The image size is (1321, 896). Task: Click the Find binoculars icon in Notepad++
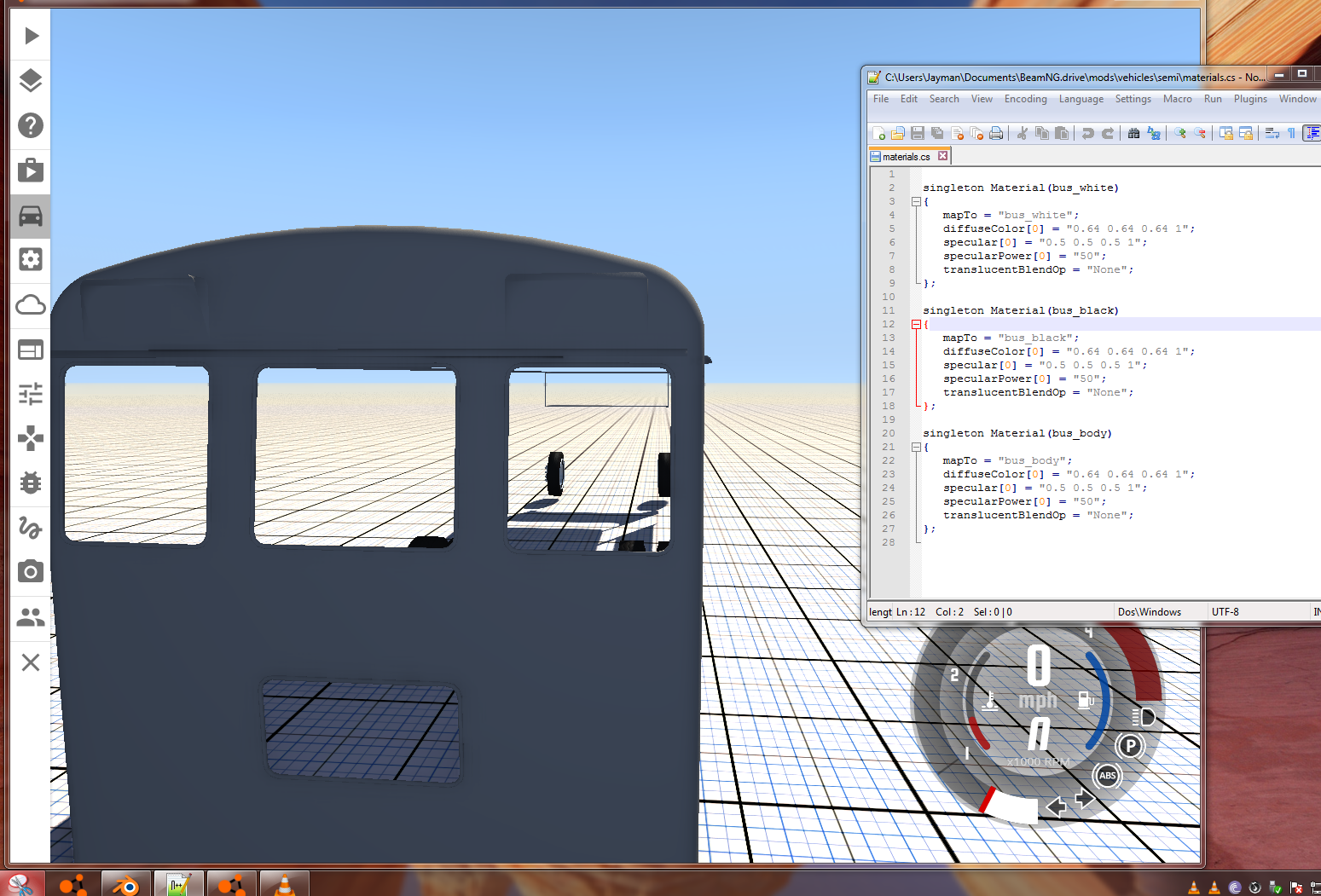tap(1133, 133)
